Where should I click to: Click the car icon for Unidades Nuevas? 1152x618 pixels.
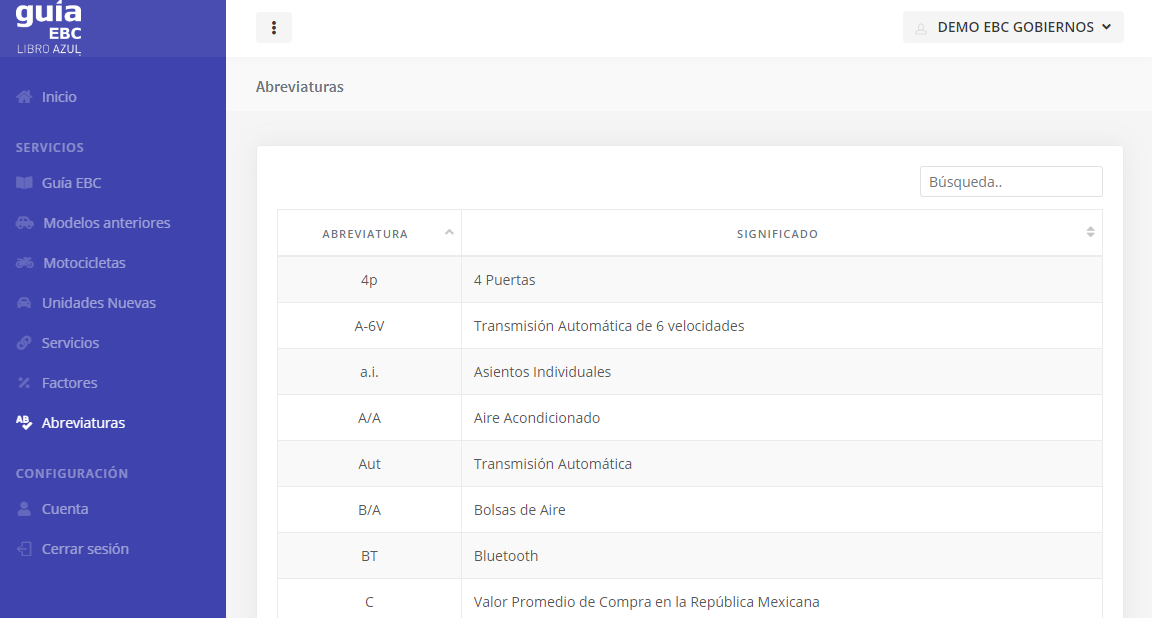25,303
